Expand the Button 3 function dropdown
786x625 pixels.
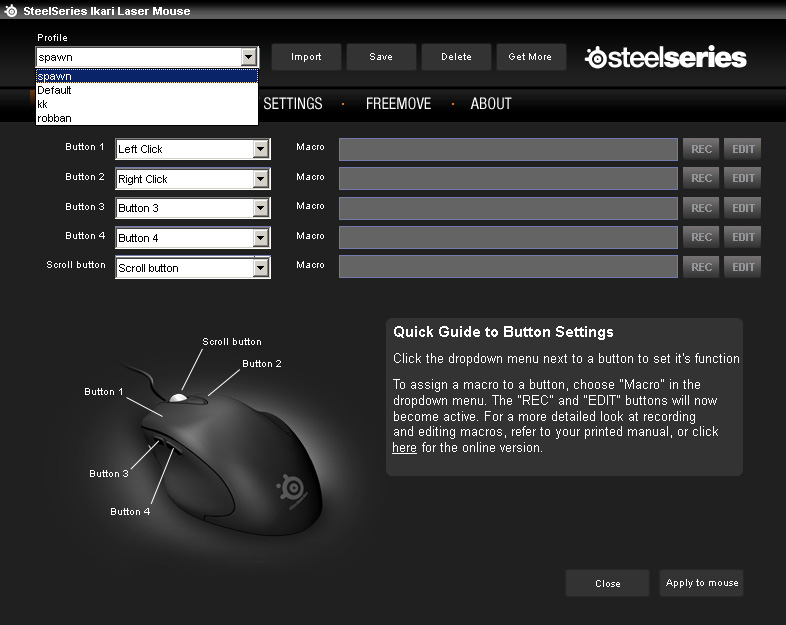[x=261, y=208]
